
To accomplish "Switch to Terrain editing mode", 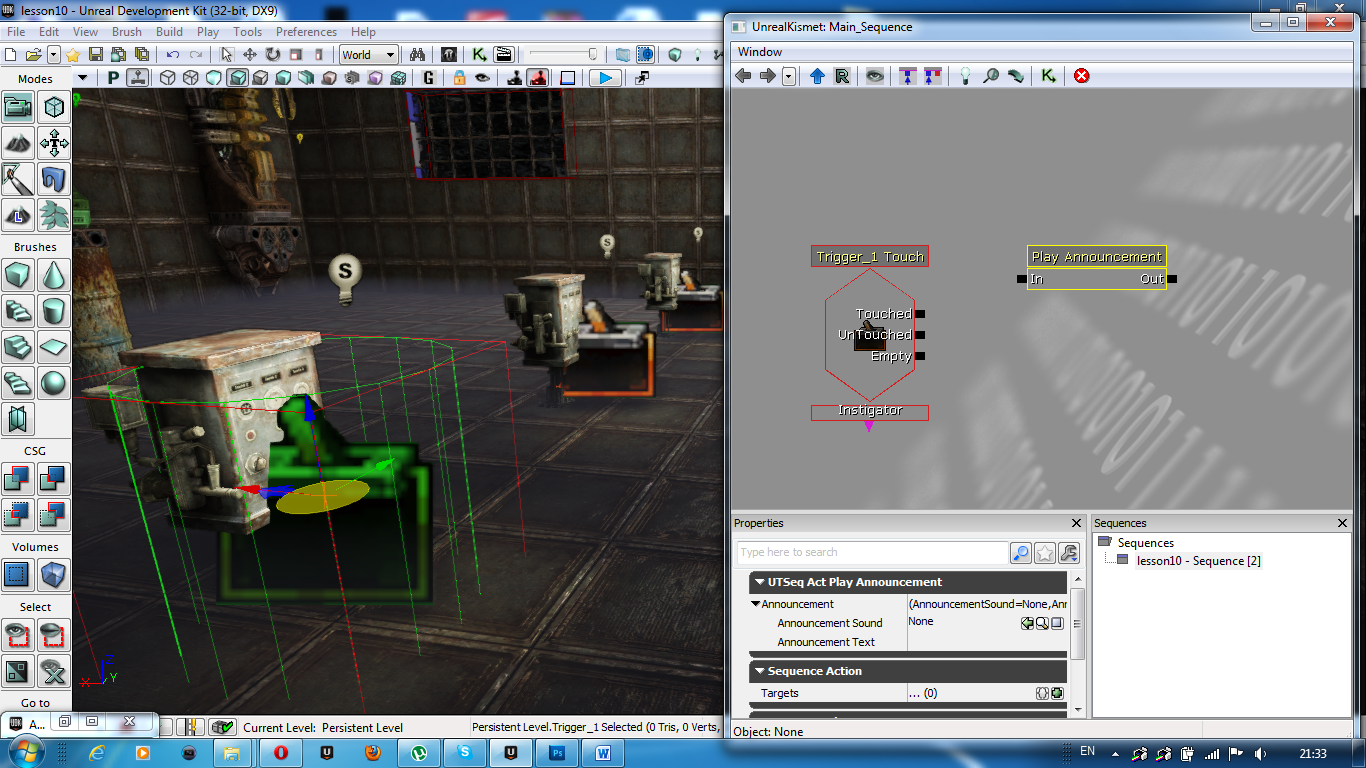I will click(19, 143).
